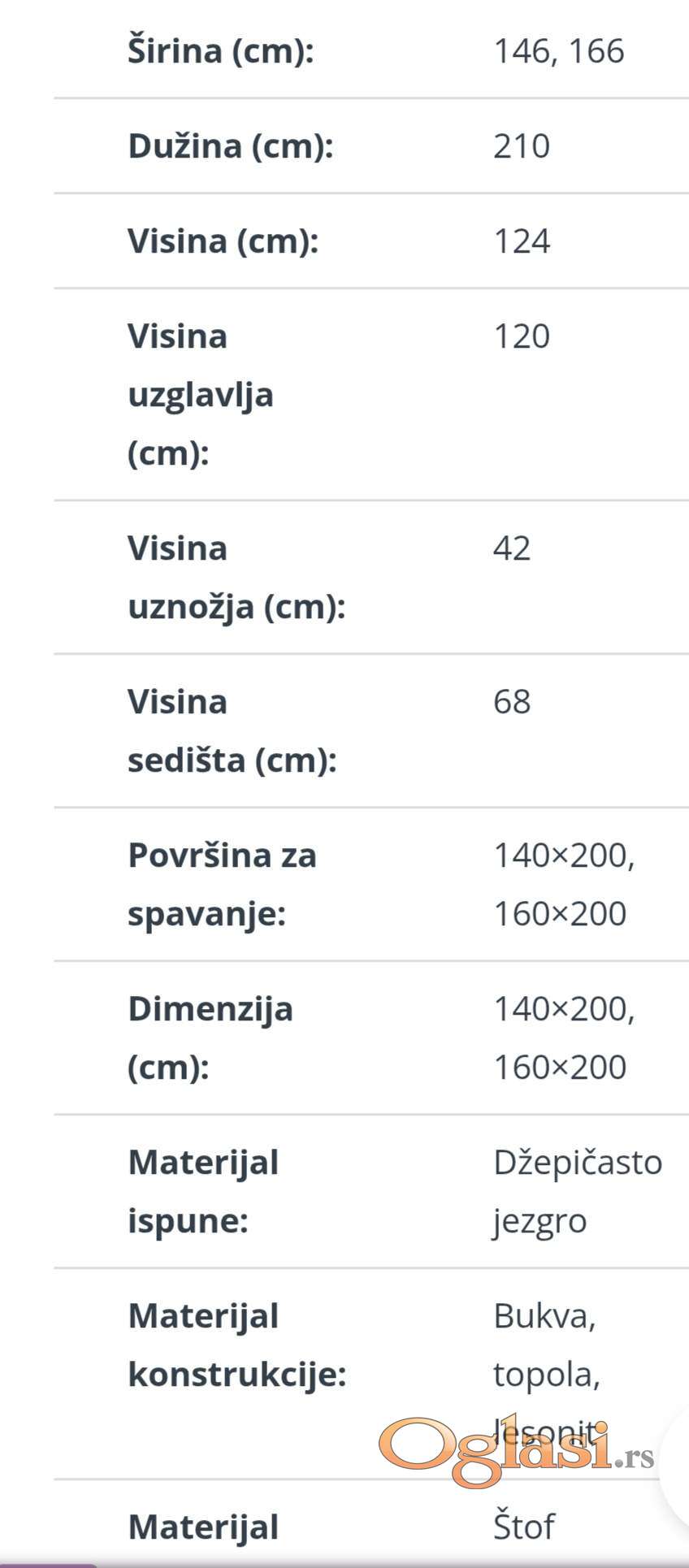Image resolution: width=689 pixels, height=1568 pixels.
Task: Click the "Materijal ispune:" label
Action: [203, 1192]
